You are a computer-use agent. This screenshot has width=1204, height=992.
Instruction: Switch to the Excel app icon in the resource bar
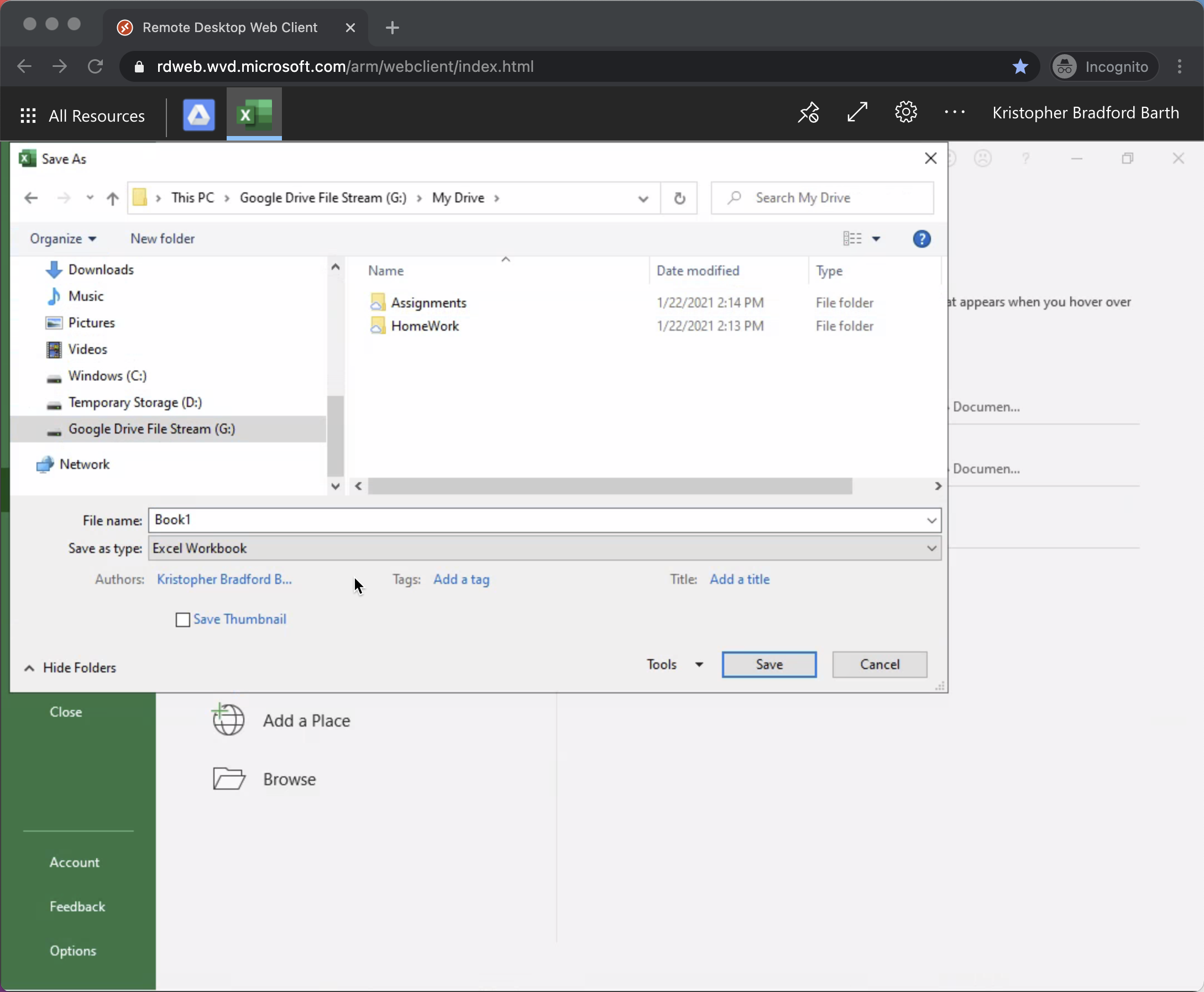[x=254, y=114]
